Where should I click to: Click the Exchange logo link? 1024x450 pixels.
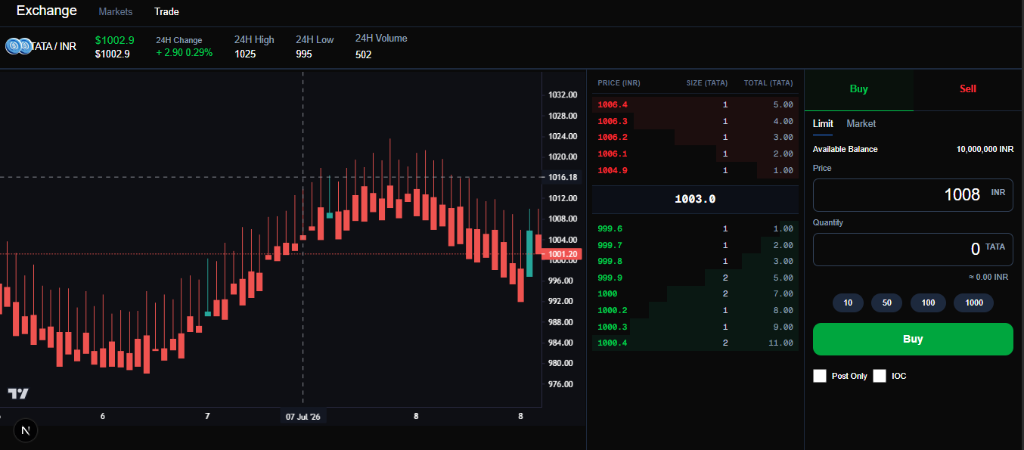pos(46,10)
